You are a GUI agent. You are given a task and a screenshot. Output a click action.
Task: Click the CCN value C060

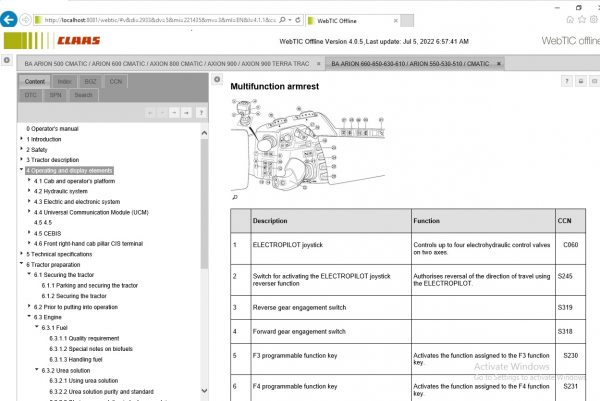coord(571,245)
